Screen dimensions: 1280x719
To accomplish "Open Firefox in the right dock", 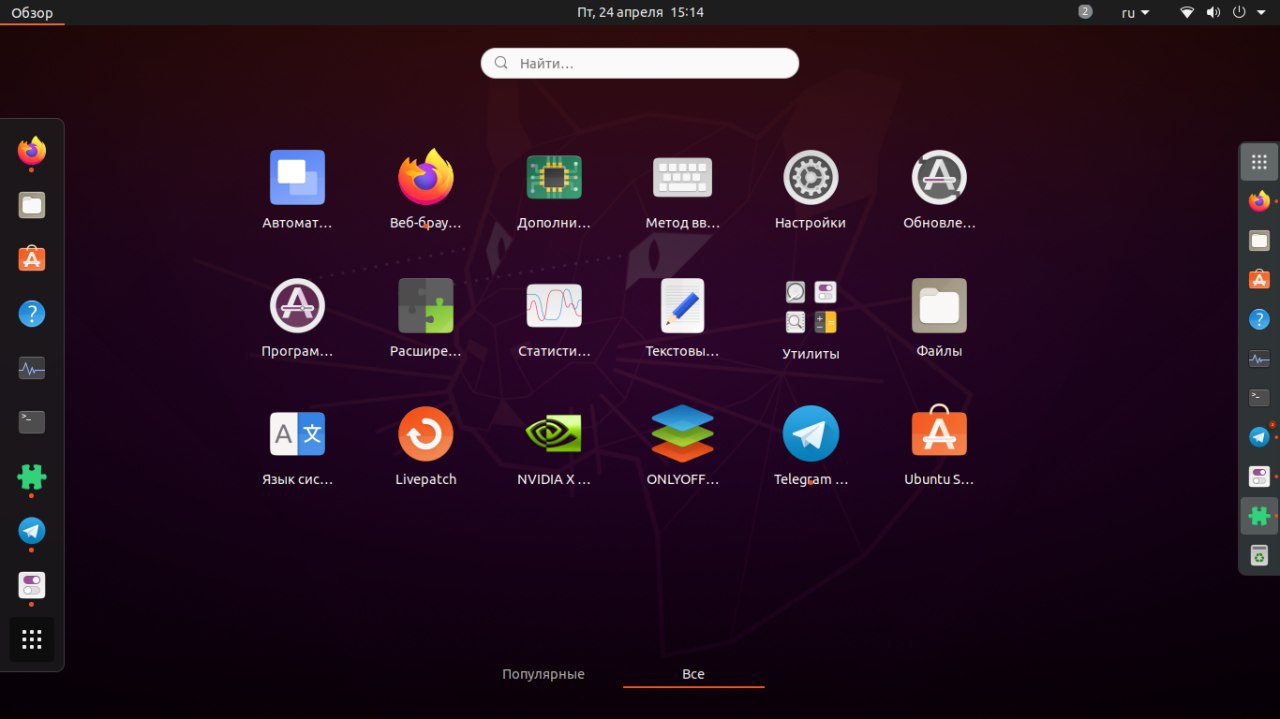I will [1259, 201].
